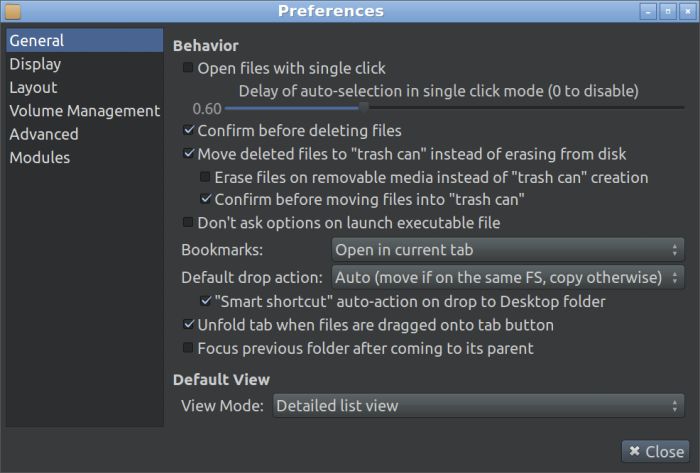Screen dimensions: 700x473
Task: Uncheck Move deleted files to trash can
Action: coord(188,155)
